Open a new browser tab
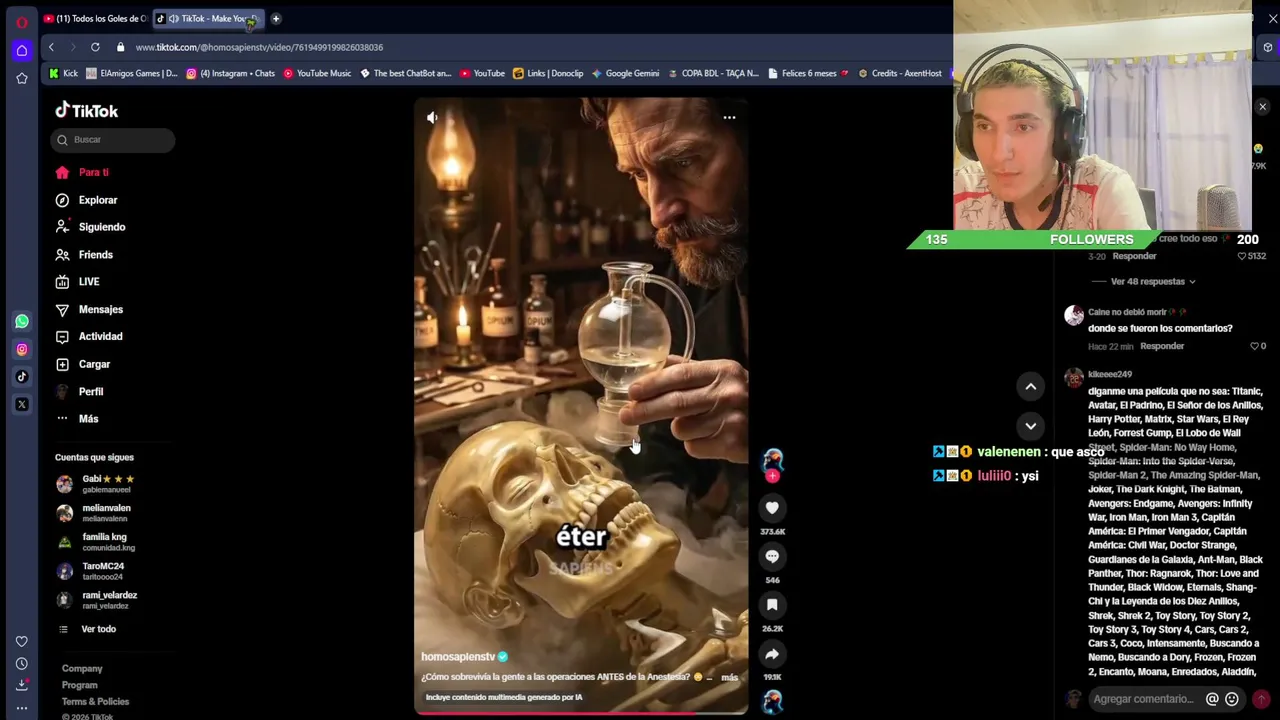Viewport: 1280px width, 720px height. point(276,19)
